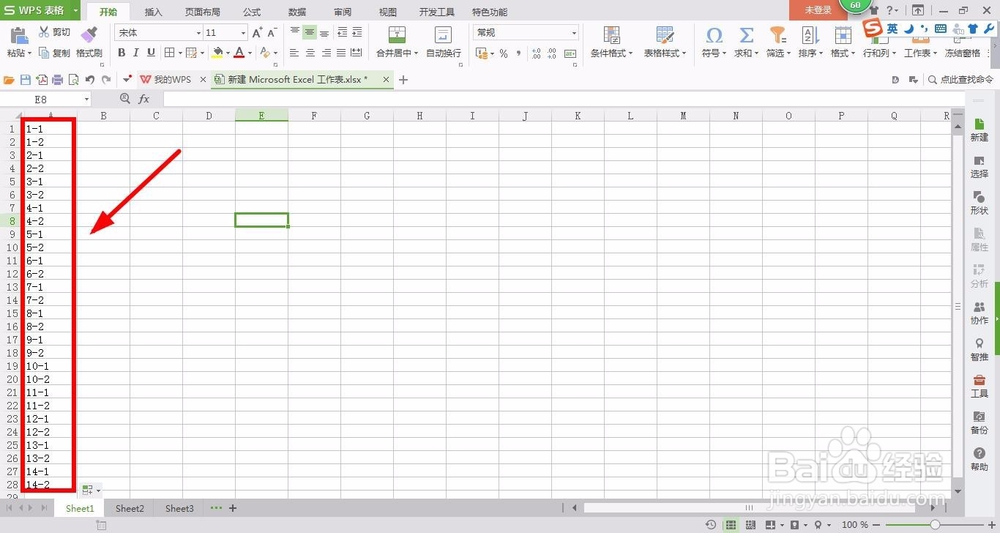
Task: Click the AutoSum sigma icon
Action: (x=746, y=35)
